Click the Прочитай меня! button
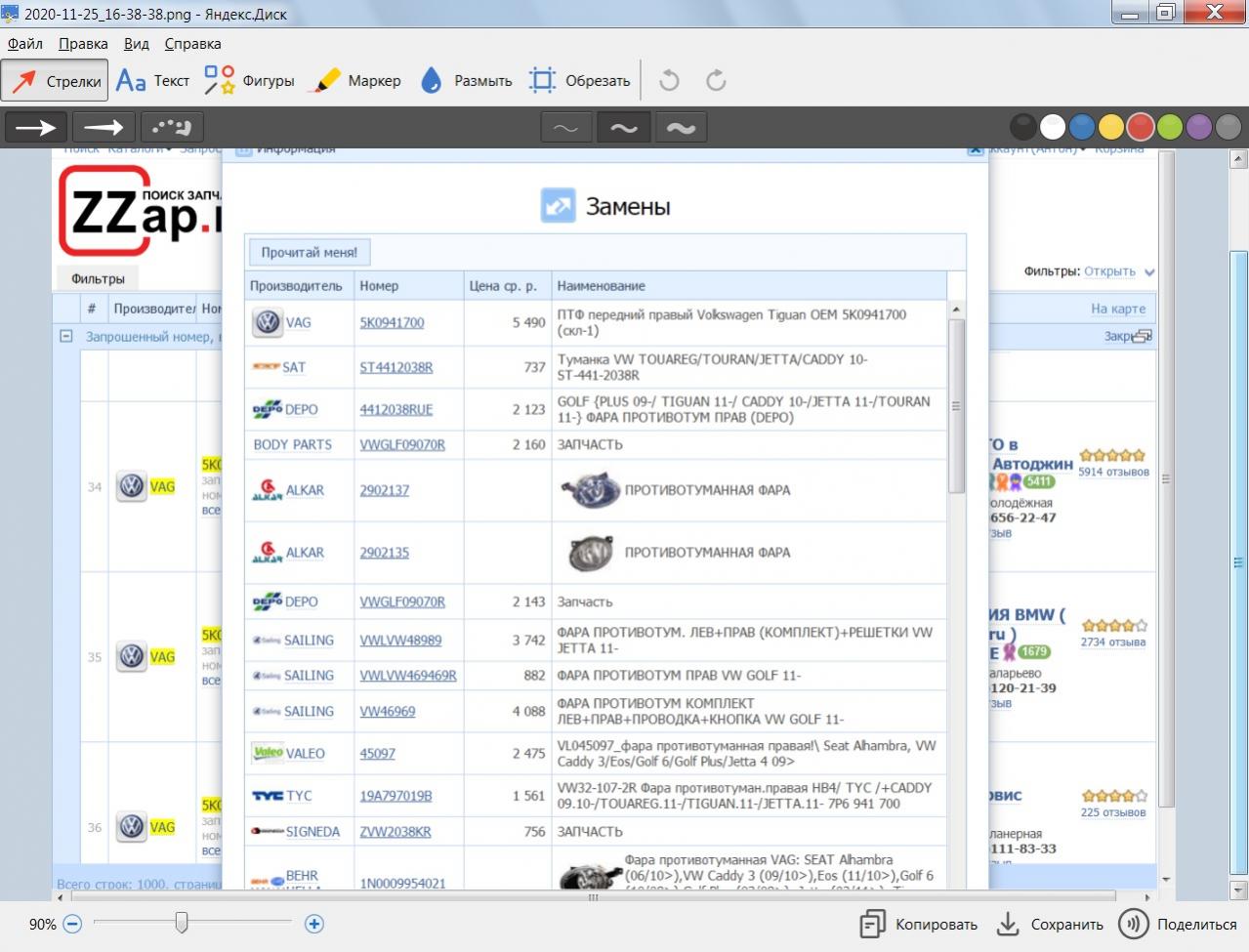1249x952 pixels. point(309,252)
